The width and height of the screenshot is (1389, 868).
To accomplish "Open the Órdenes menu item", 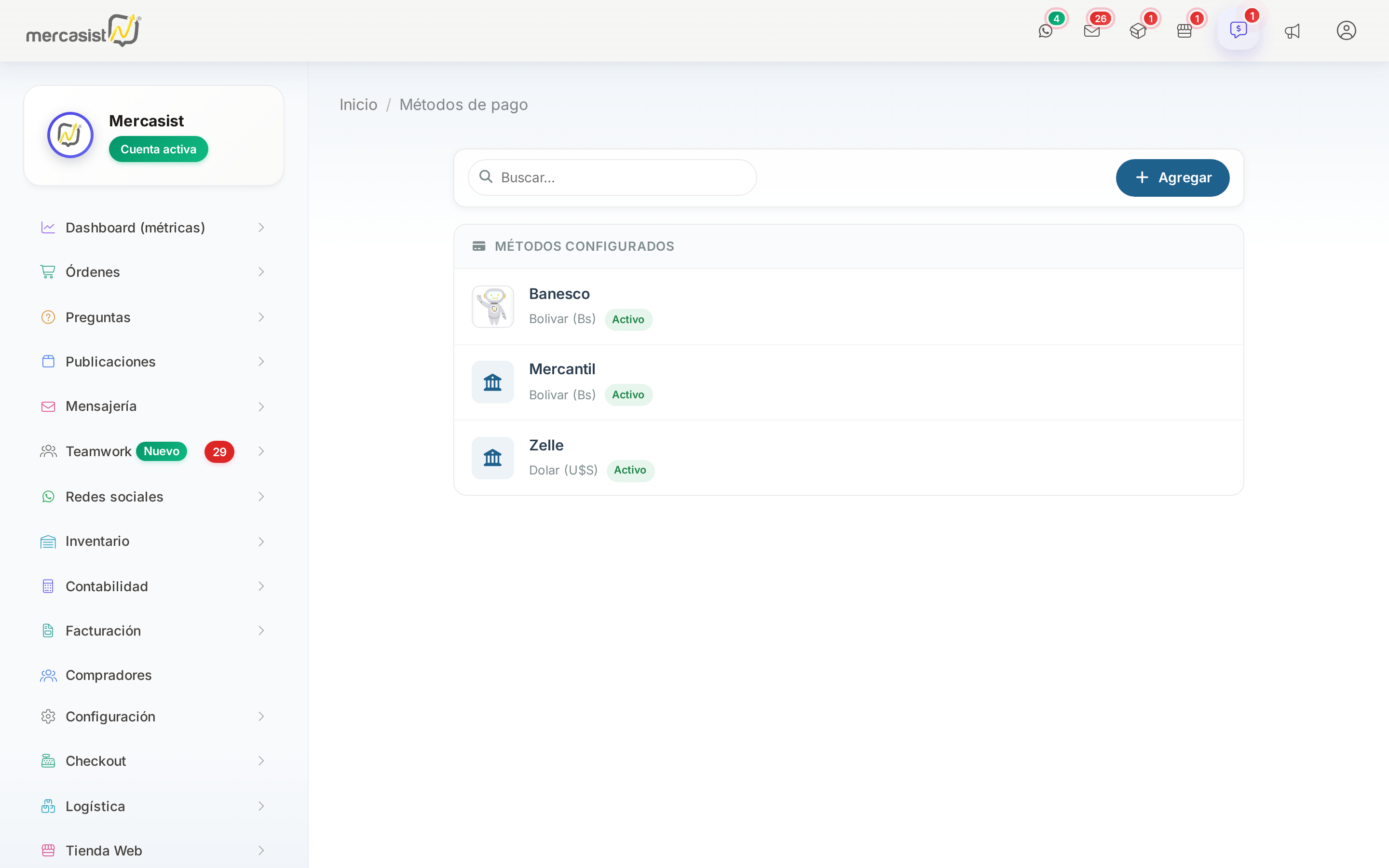I will click(154, 272).
